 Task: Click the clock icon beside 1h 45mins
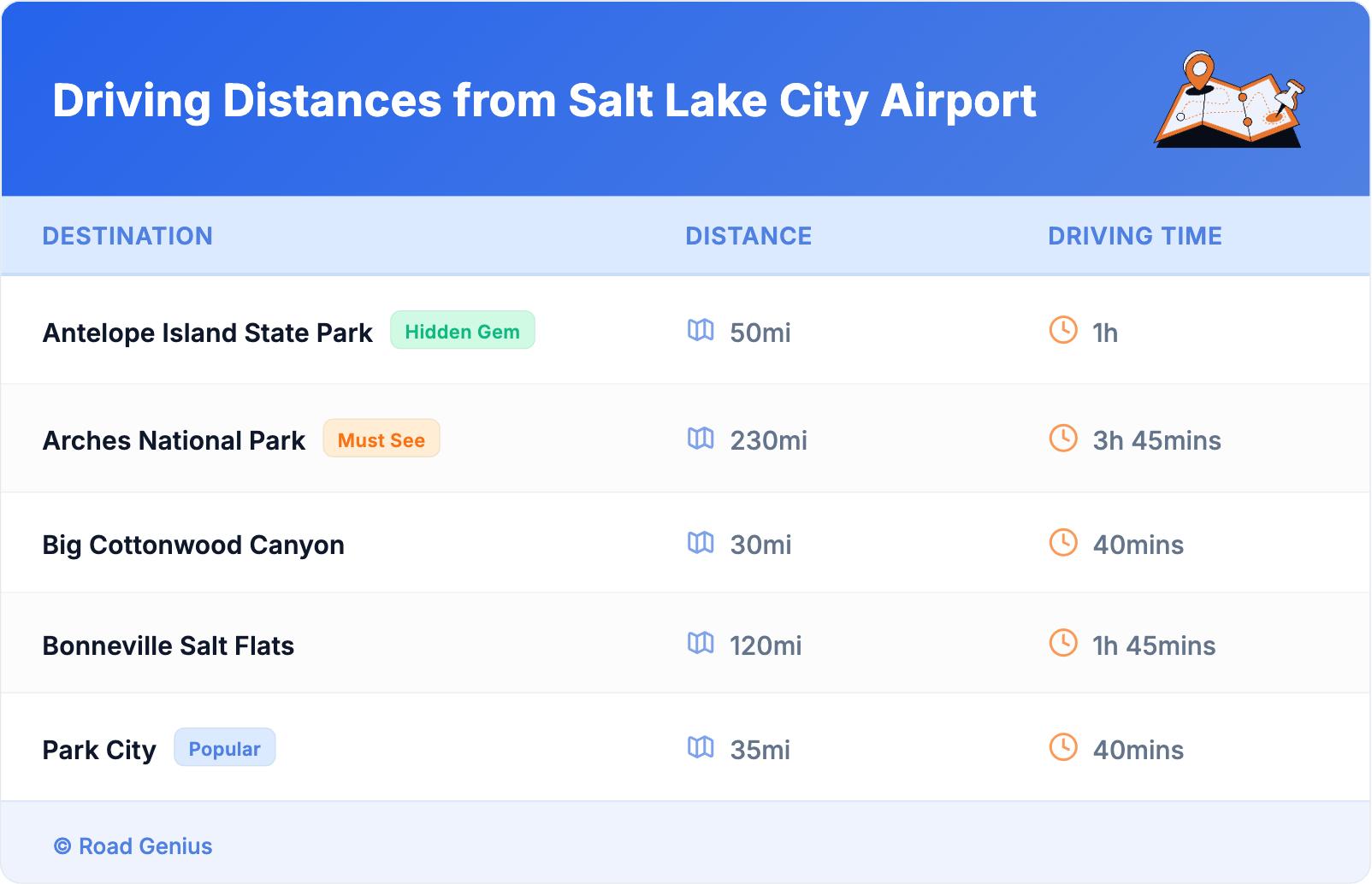click(1063, 643)
